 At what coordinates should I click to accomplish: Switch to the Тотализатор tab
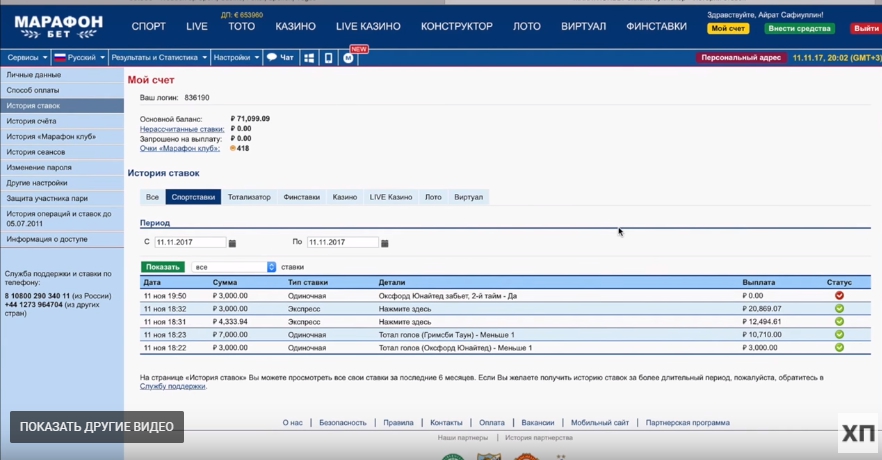tap(249, 197)
